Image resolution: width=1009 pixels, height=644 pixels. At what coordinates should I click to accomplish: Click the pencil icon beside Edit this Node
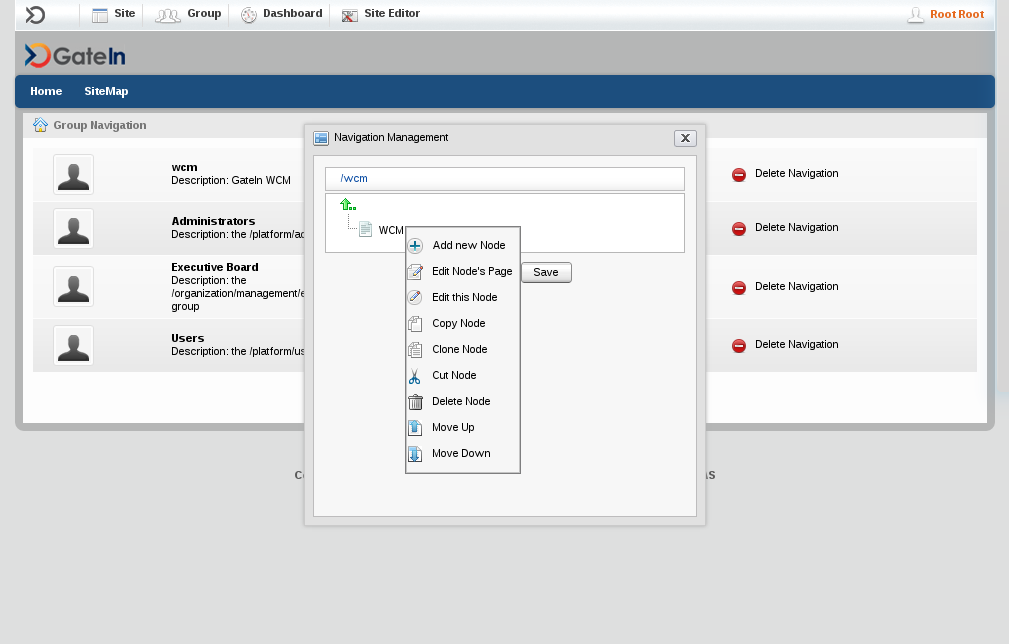click(x=415, y=297)
